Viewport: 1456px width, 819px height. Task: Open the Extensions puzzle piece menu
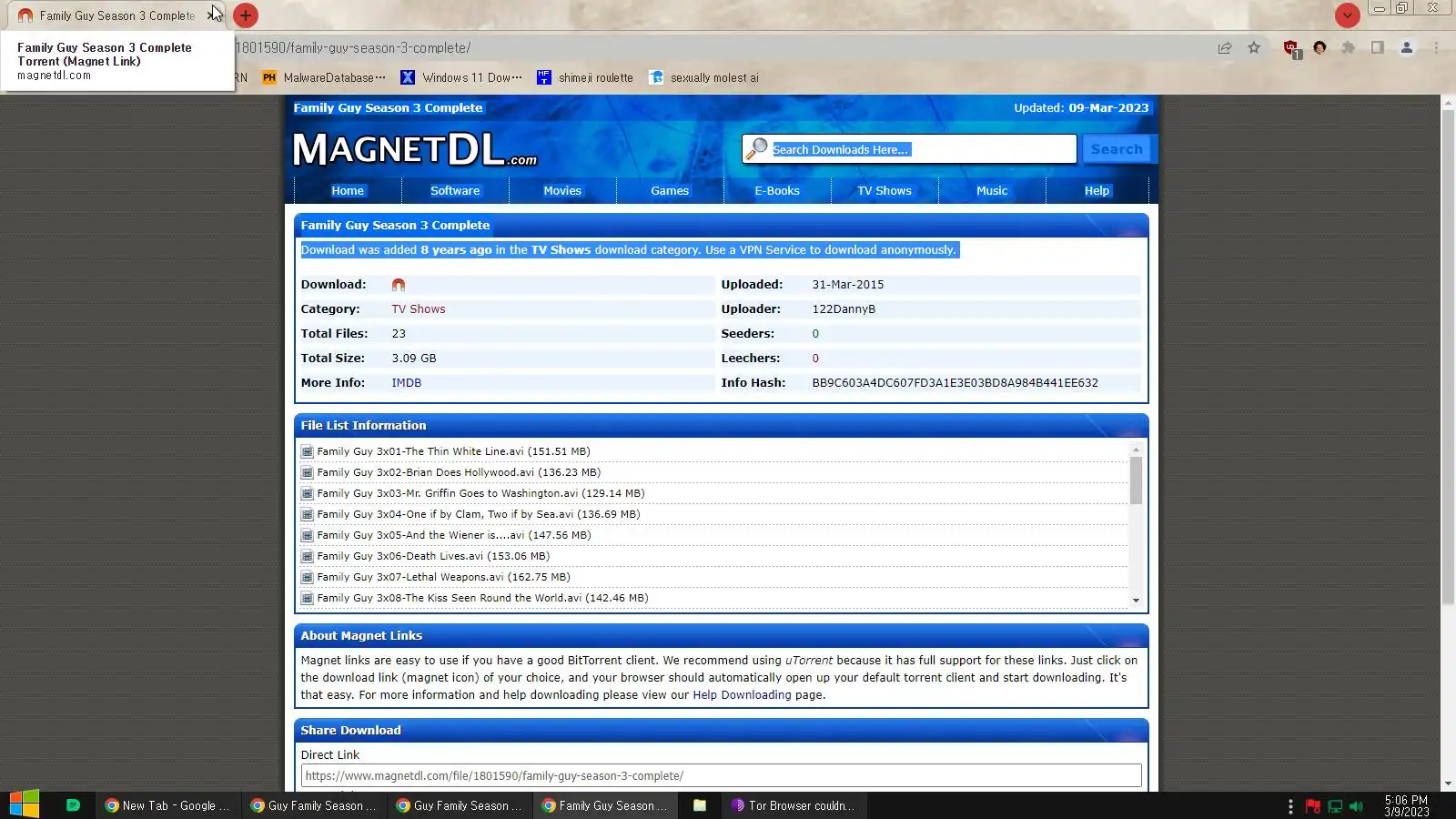(x=1349, y=48)
